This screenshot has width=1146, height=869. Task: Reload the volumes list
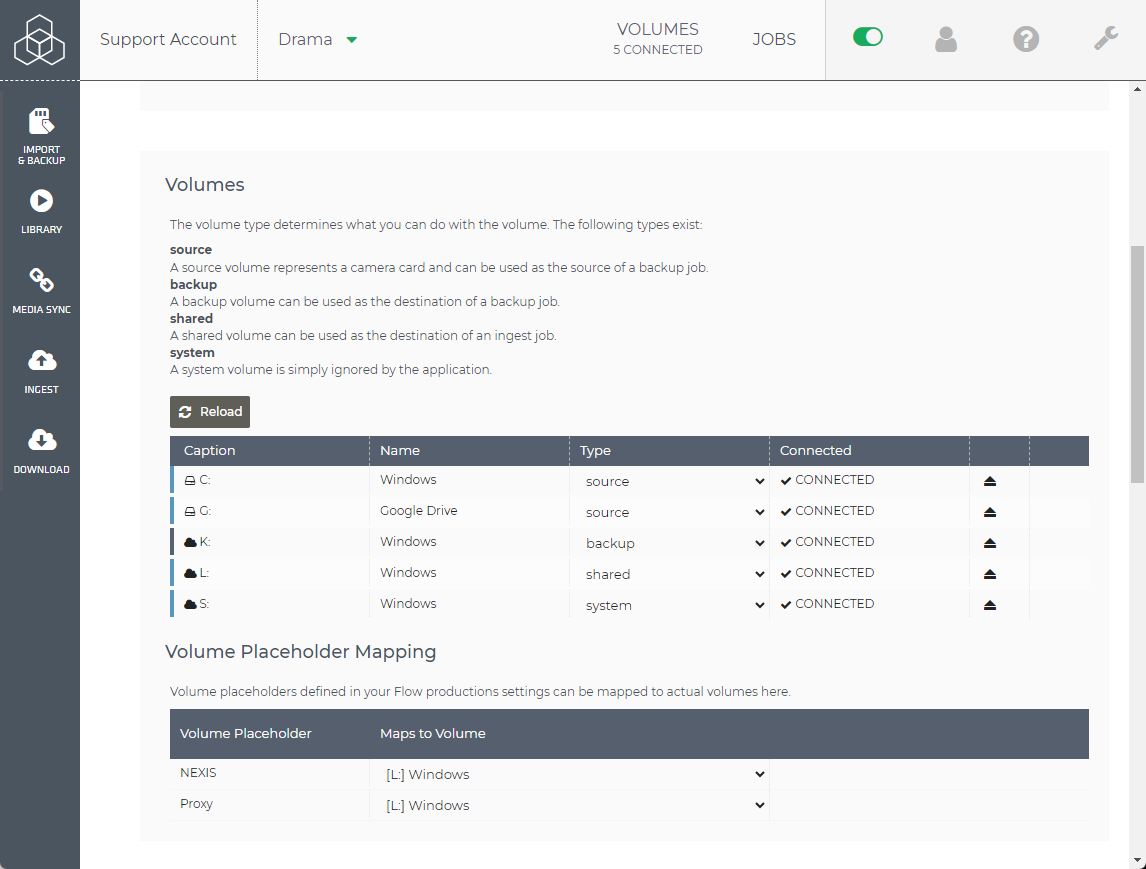(210, 411)
